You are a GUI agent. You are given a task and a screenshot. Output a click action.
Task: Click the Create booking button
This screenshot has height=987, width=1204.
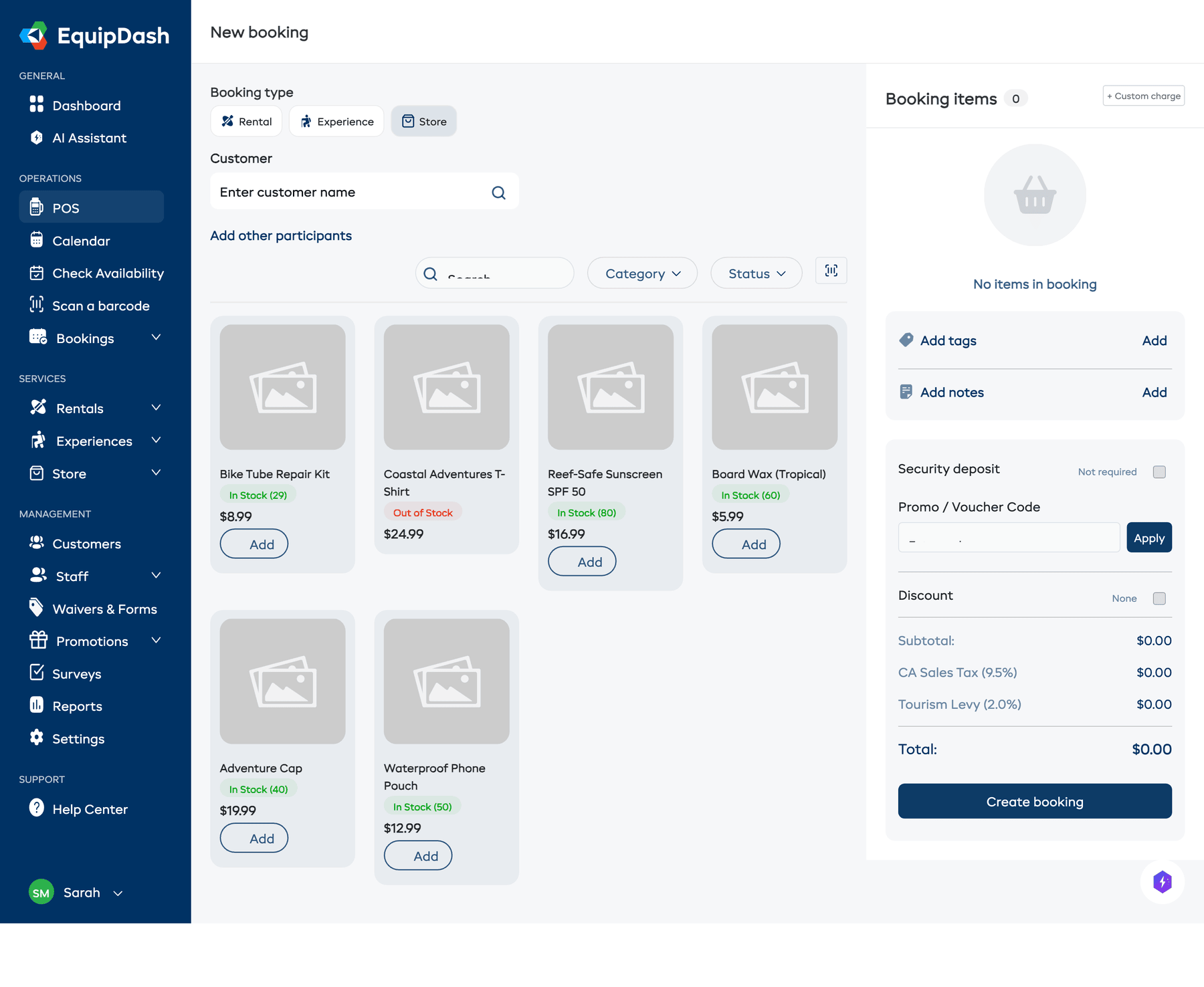point(1034,801)
